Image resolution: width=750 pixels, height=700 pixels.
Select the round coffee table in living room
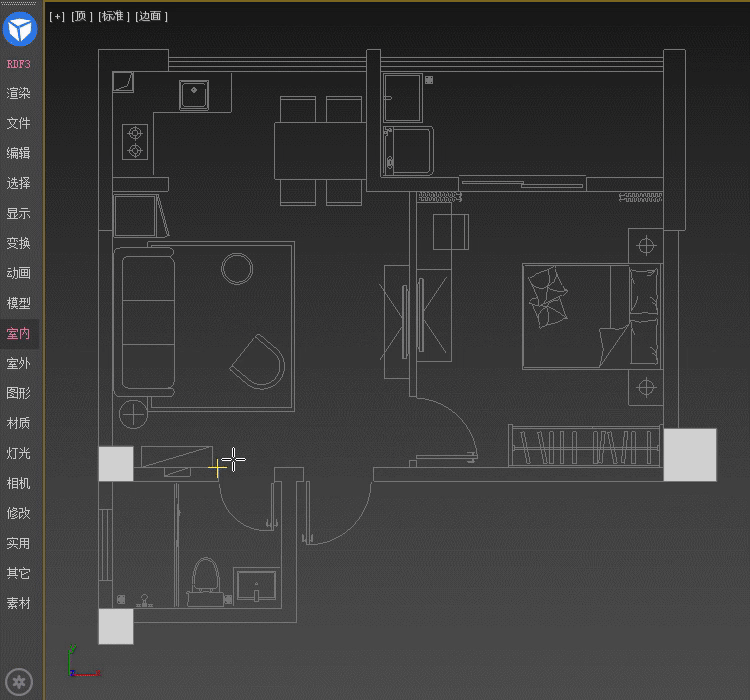(237, 268)
